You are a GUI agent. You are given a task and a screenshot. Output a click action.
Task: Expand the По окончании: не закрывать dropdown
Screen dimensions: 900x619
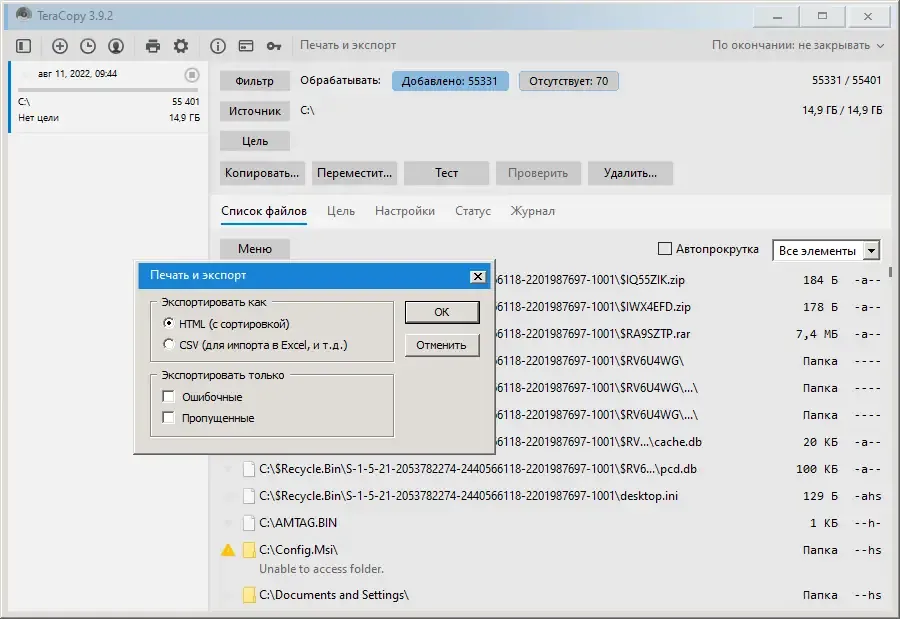pyautogui.click(x=798, y=45)
